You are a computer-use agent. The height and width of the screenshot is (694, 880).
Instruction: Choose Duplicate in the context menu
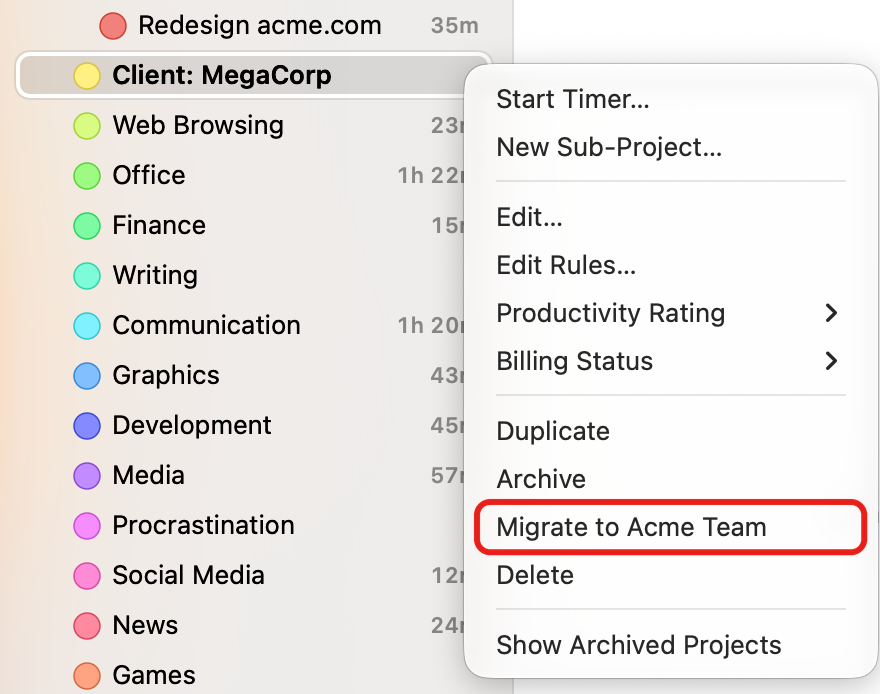point(671,431)
